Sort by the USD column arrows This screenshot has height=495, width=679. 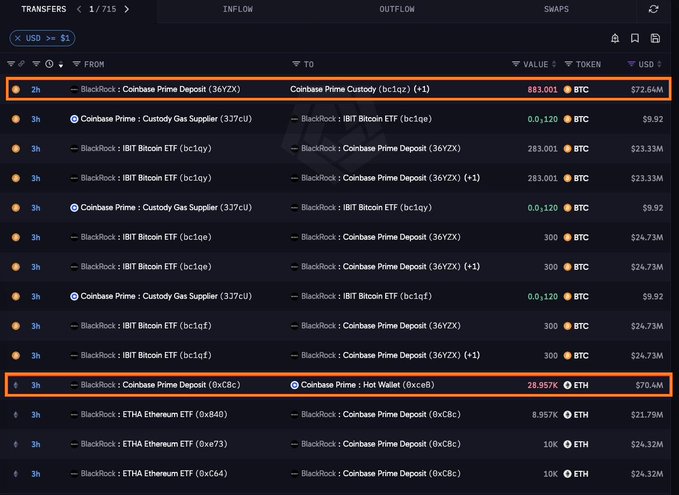pyautogui.click(x=660, y=64)
